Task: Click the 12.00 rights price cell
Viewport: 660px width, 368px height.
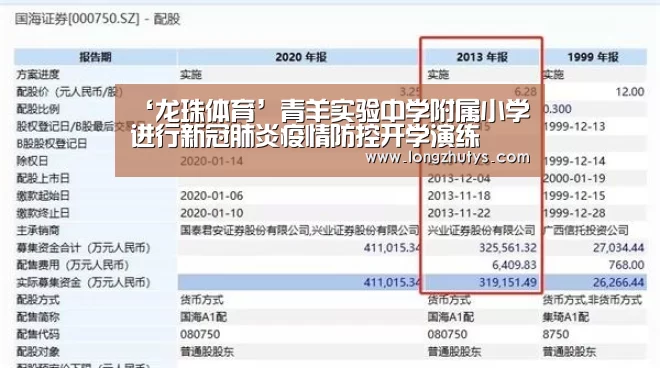Action: pyautogui.click(x=630, y=92)
